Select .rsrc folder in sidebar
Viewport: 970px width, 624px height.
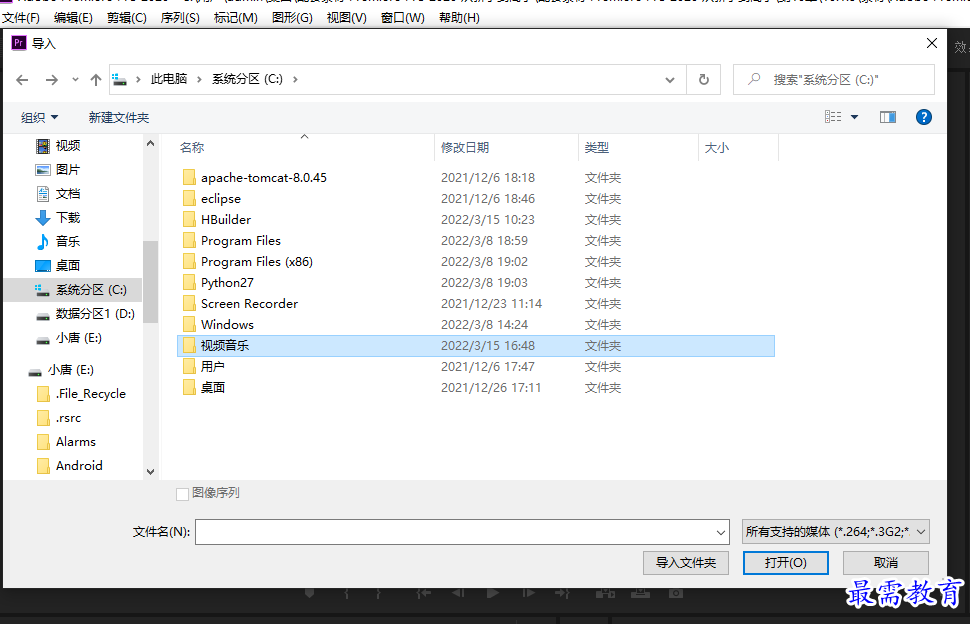click(x=59, y=418)
